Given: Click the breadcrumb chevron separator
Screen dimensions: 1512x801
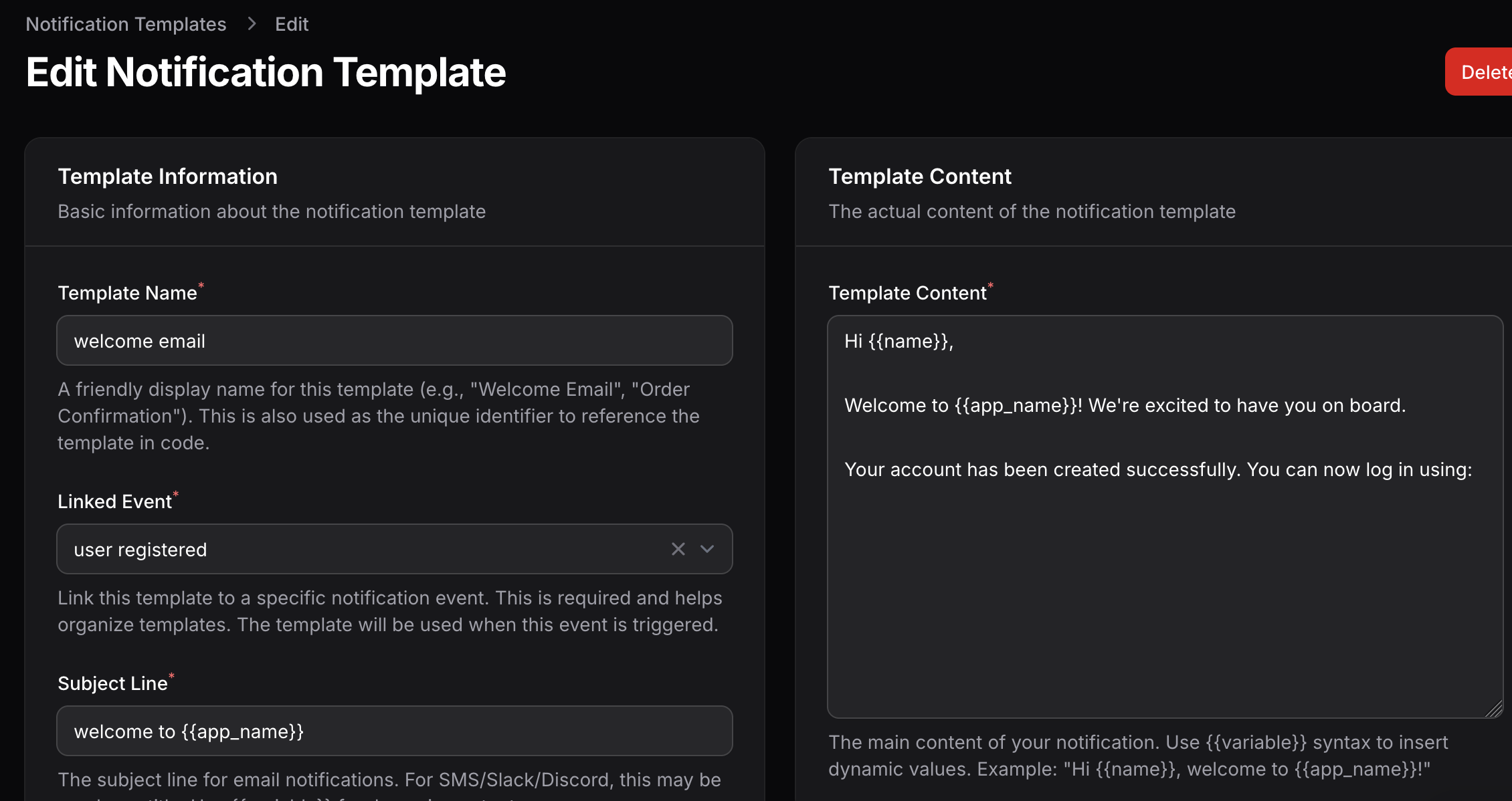Looking at the screenshot, I should [x=252, y=24].
